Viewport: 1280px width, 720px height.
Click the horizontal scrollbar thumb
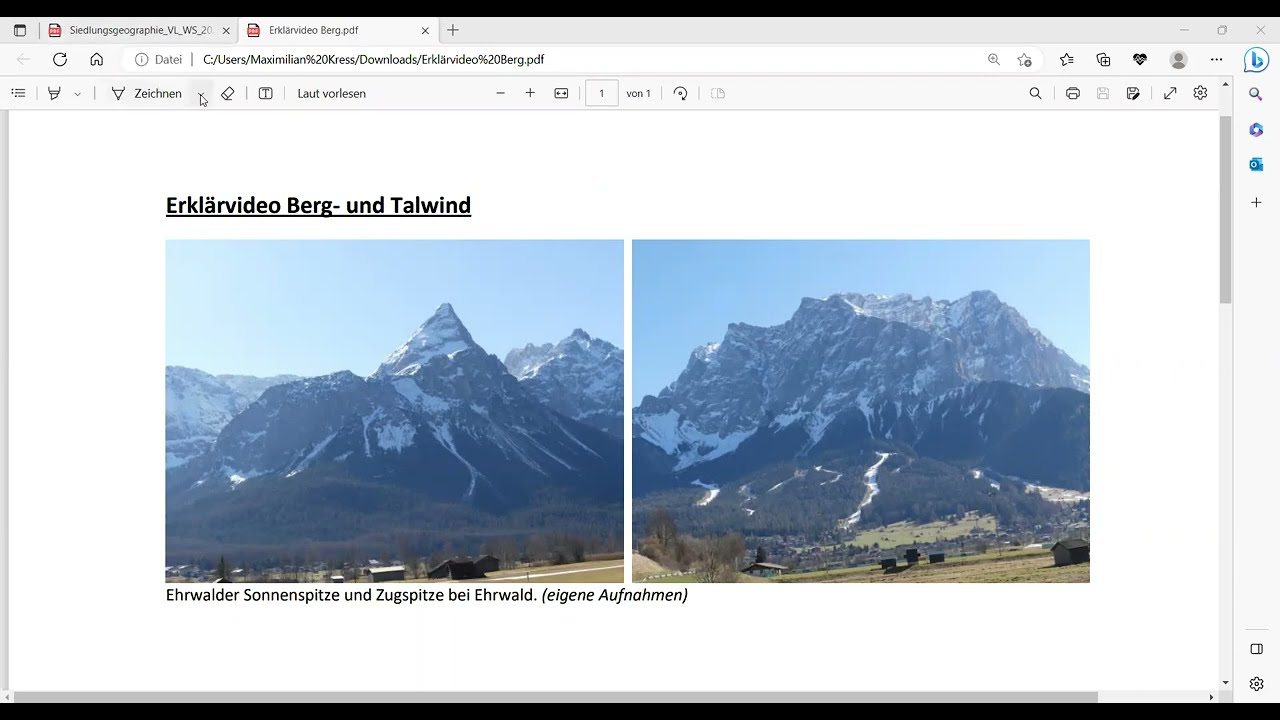555,697
